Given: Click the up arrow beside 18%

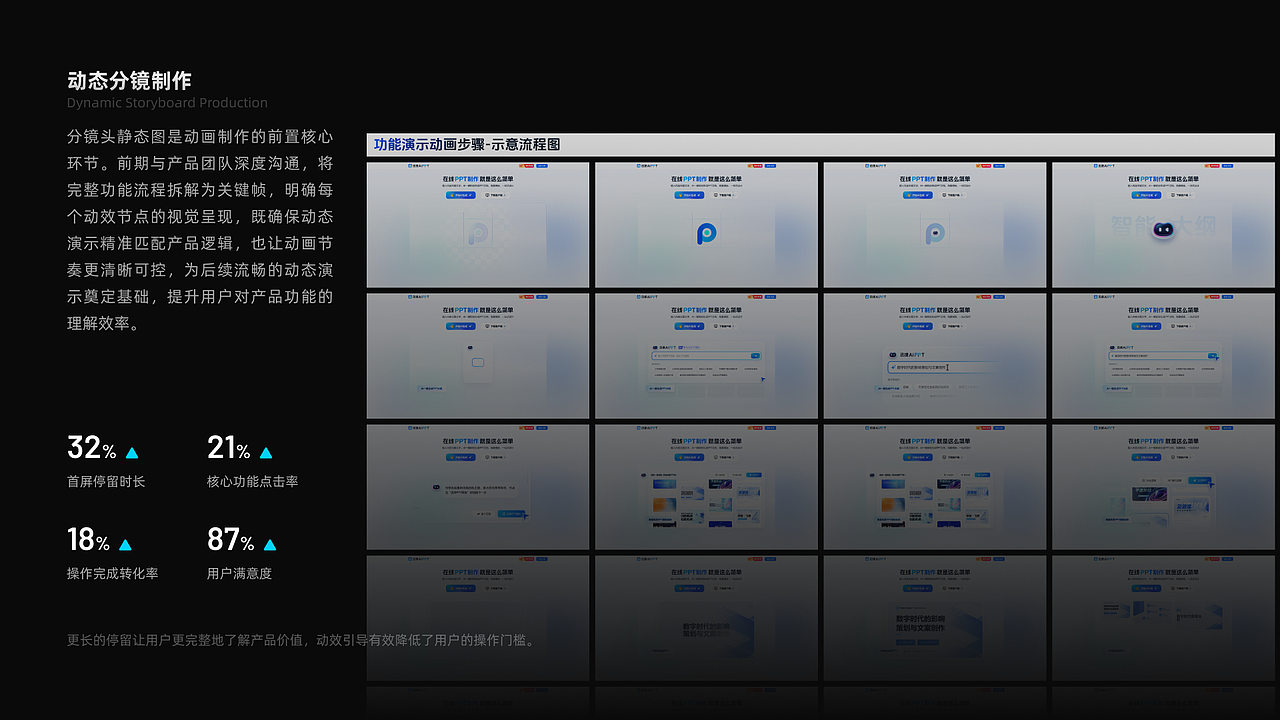Looking at the screenshot, I should pyautogui.click(x=125, y=545).
